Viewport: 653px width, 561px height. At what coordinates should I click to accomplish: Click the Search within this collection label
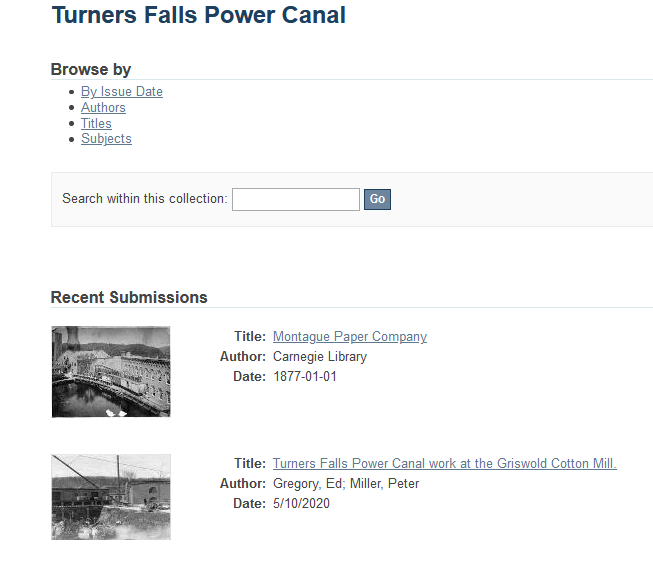coord(145,199)
